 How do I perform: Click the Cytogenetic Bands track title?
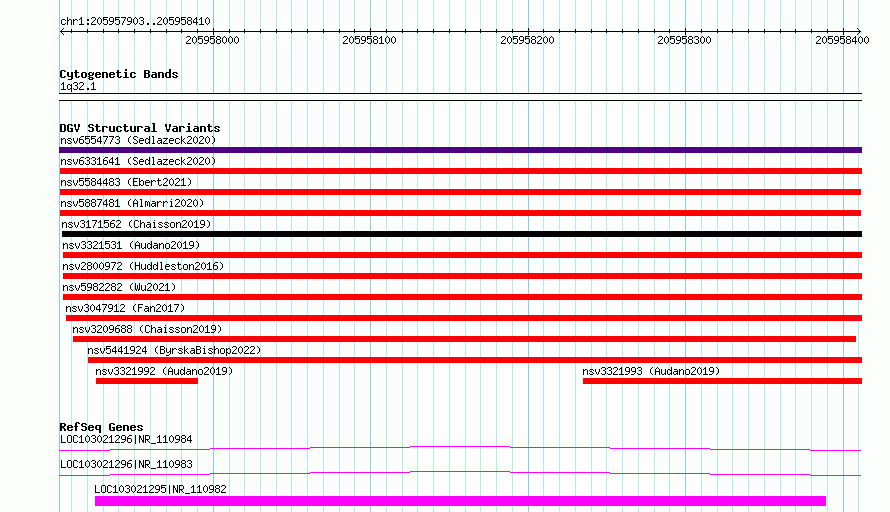(x=119, y=74)
